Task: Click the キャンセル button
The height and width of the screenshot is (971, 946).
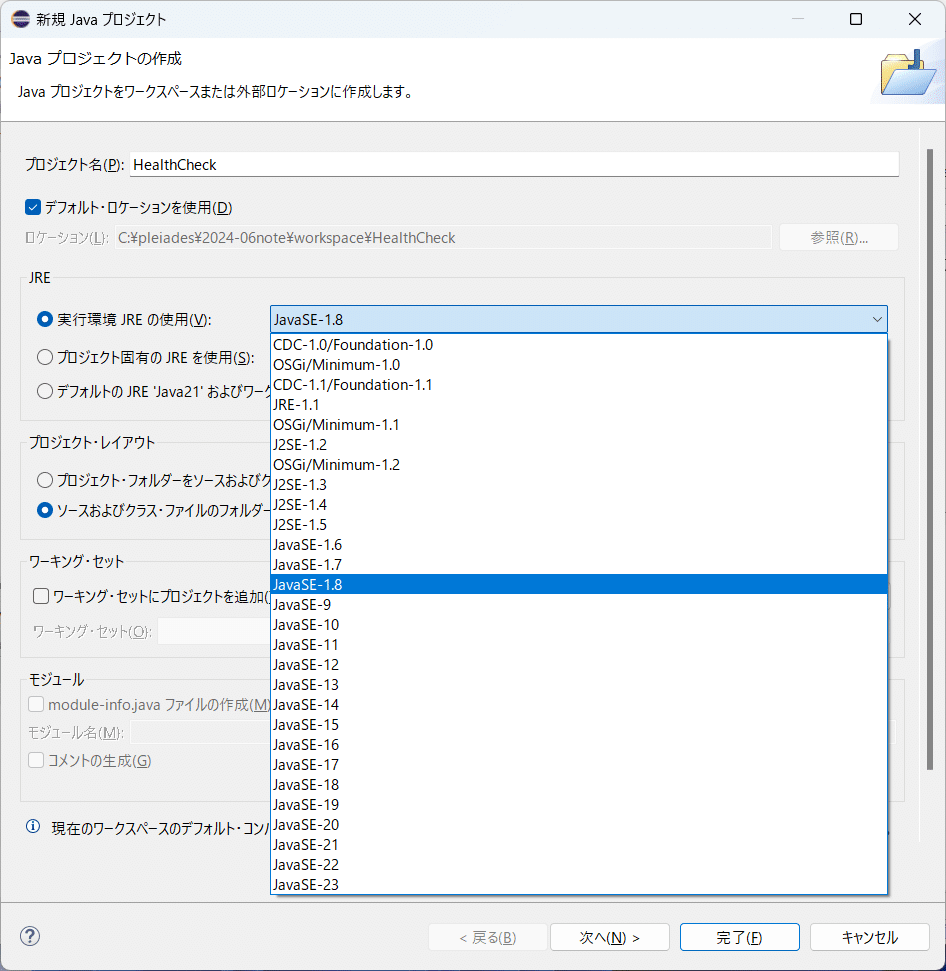Action: coord(869,937)
